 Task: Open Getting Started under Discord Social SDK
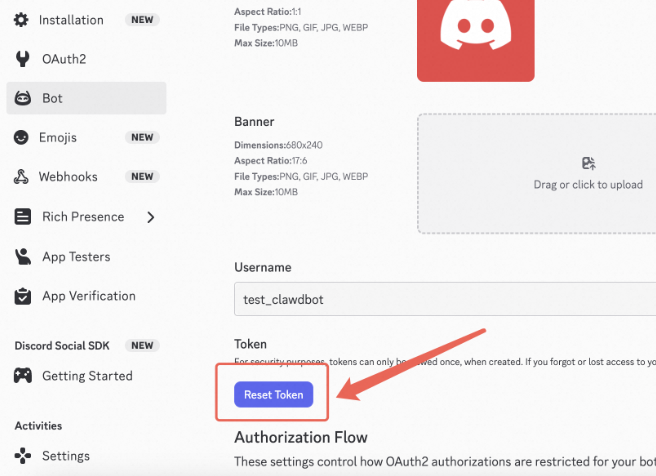(x=86, y=376)
